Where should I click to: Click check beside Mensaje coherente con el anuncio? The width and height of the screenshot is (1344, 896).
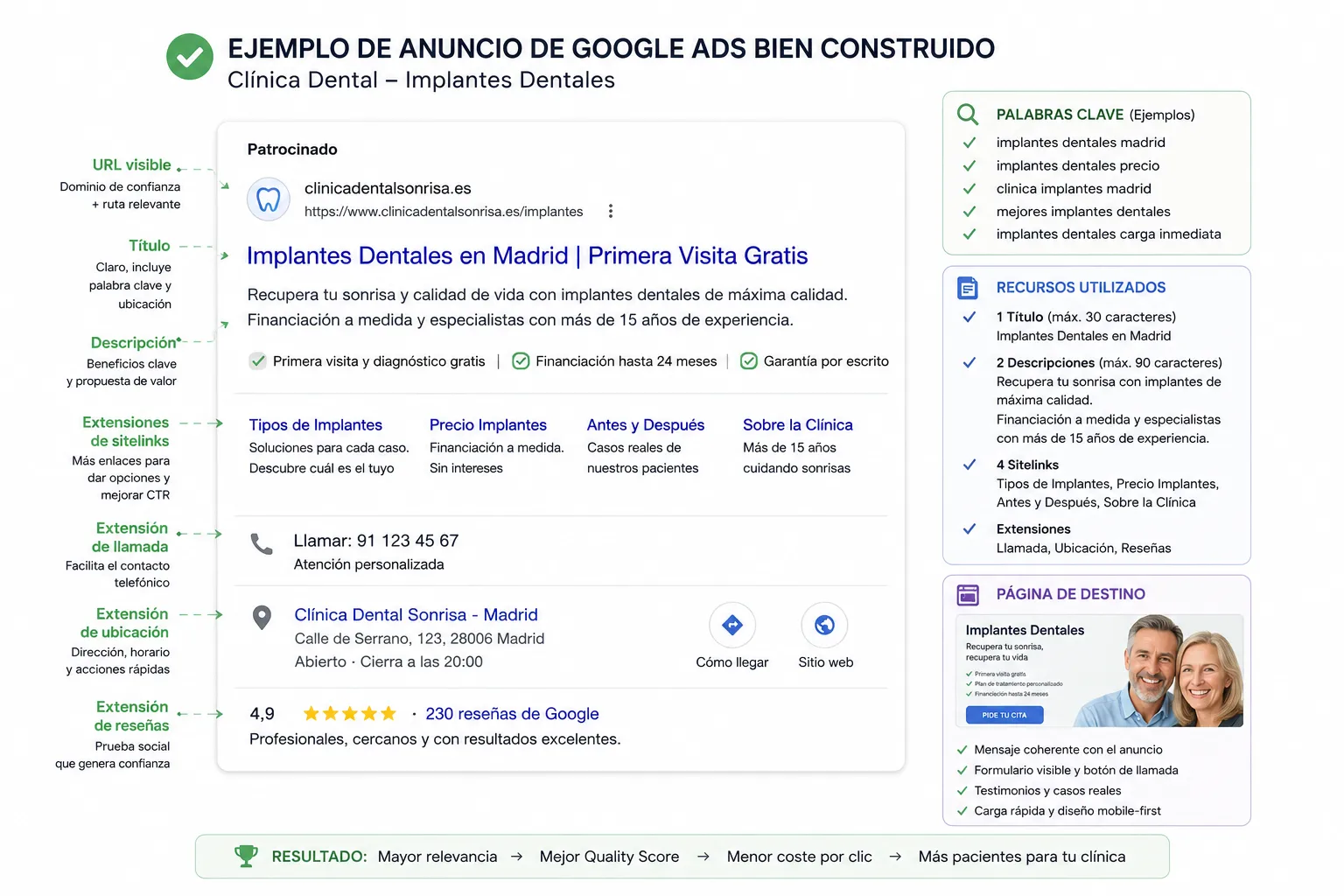pyautogui.click(x=962, y=750)
